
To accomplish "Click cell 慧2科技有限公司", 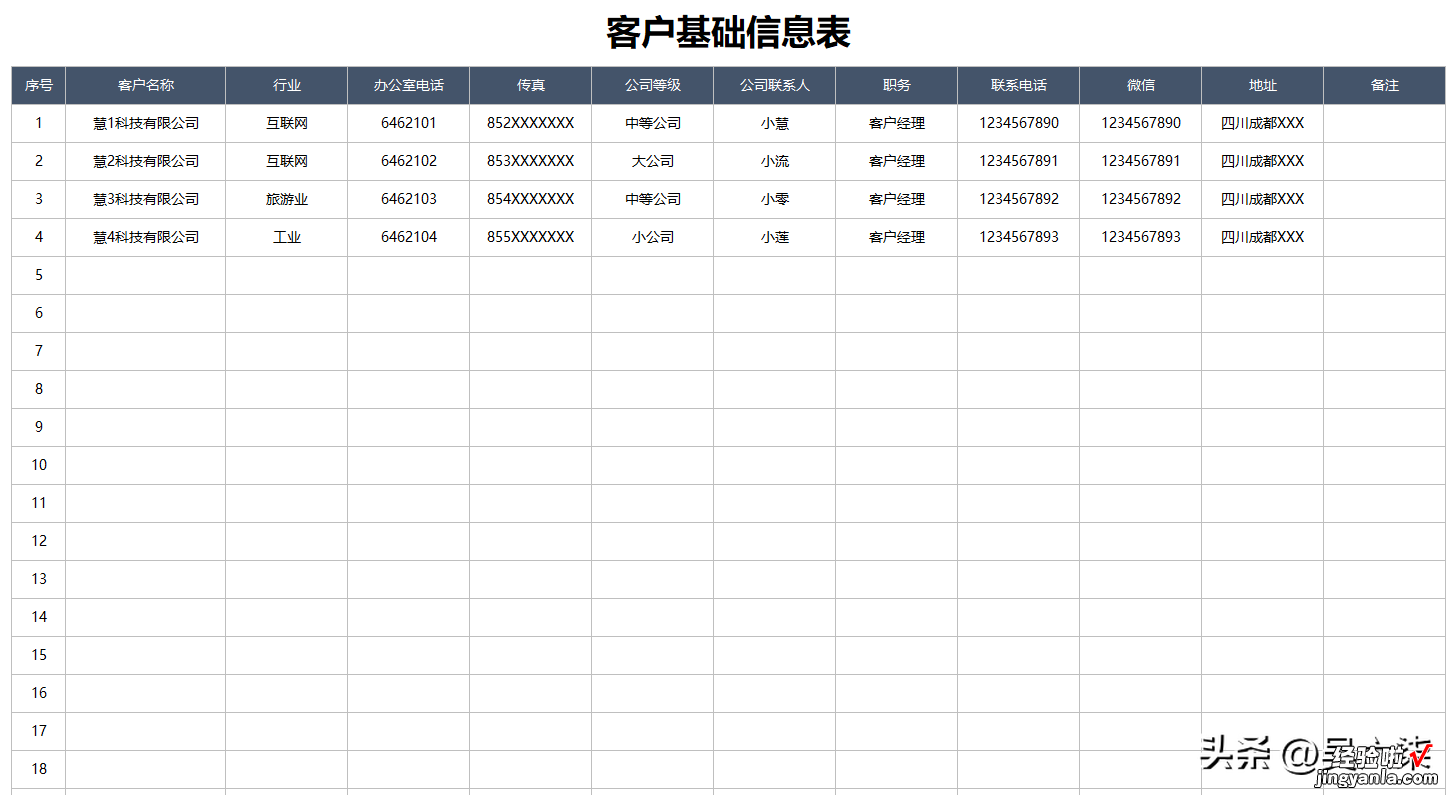I will pos(146,161).
